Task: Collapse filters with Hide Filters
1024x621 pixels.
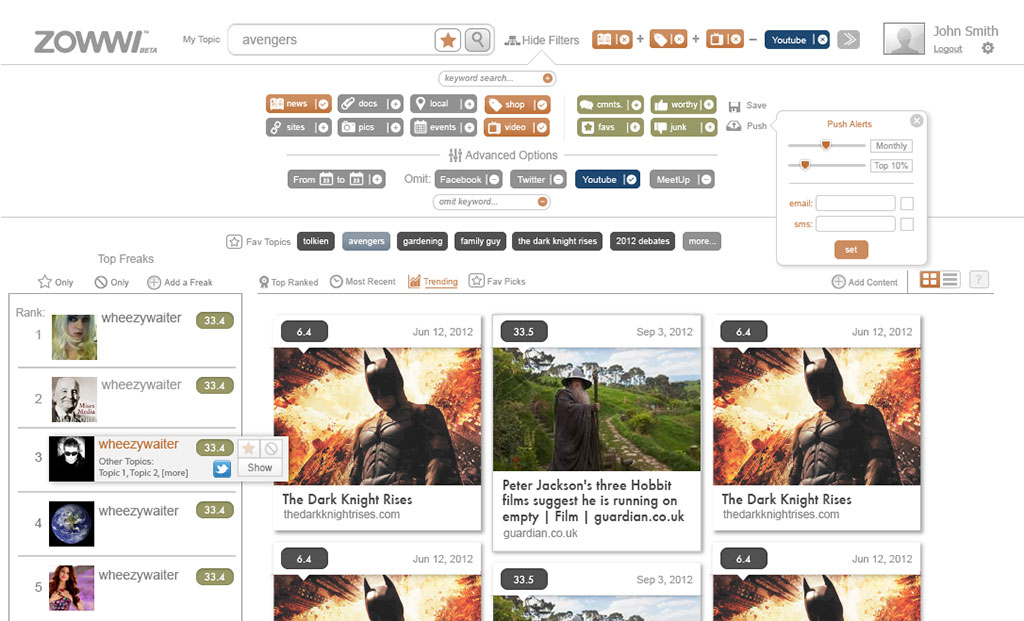Action: 542,40
